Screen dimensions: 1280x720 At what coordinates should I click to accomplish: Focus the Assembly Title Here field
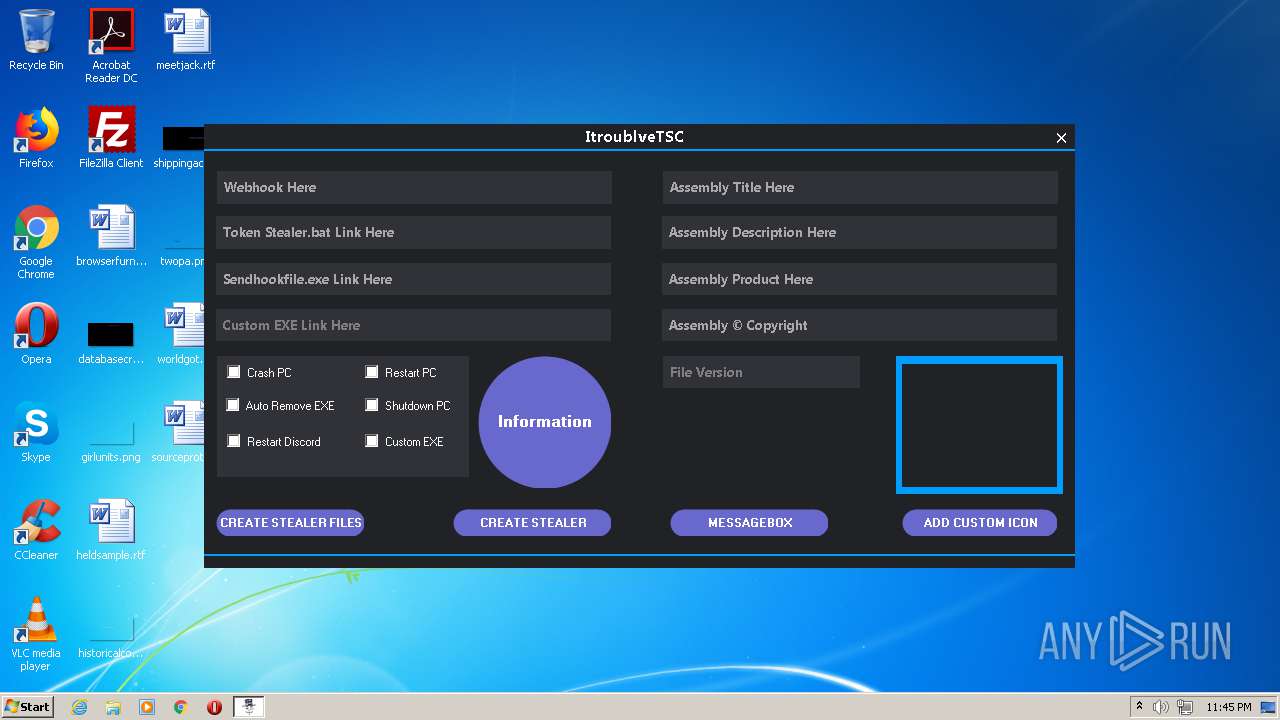860,187
